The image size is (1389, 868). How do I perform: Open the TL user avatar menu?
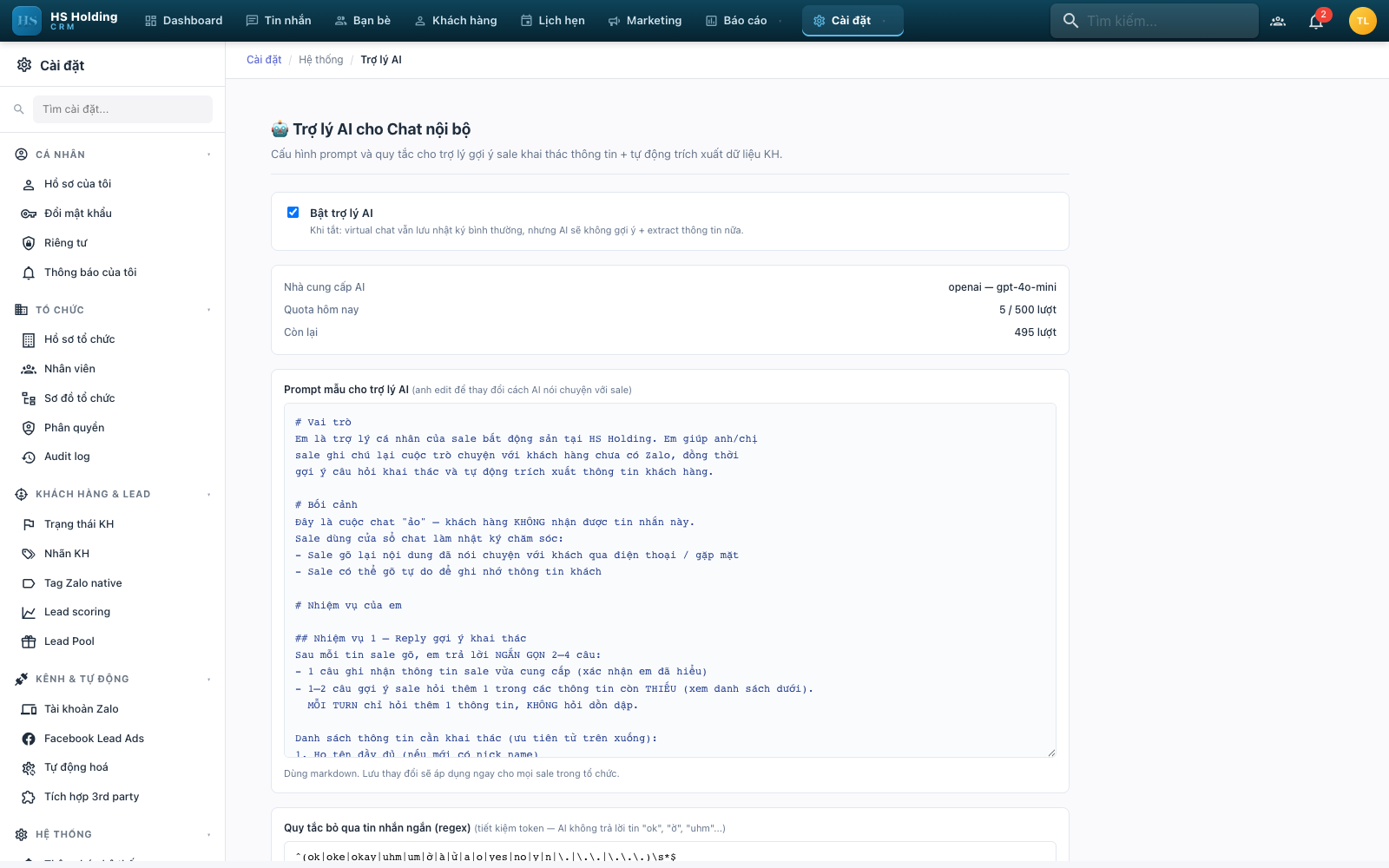pyautogui.click(x=1363, y=21)
